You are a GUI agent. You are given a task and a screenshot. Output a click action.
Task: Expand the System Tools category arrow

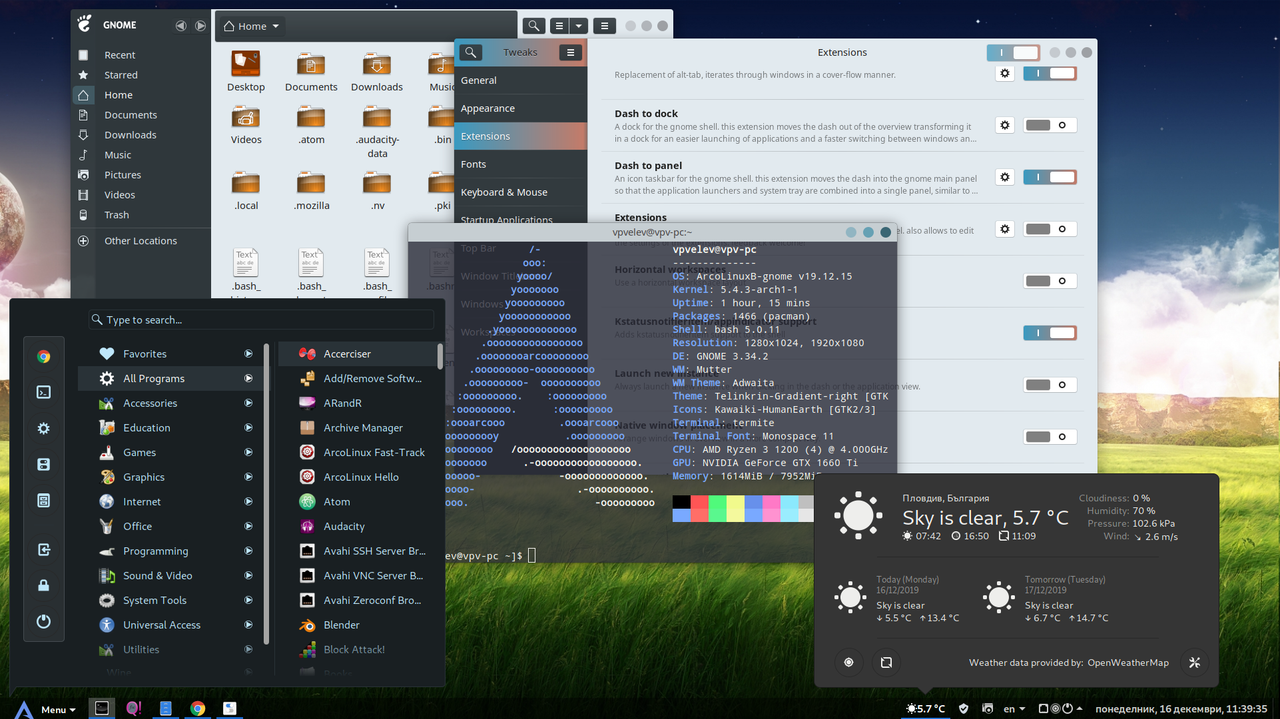248,600
